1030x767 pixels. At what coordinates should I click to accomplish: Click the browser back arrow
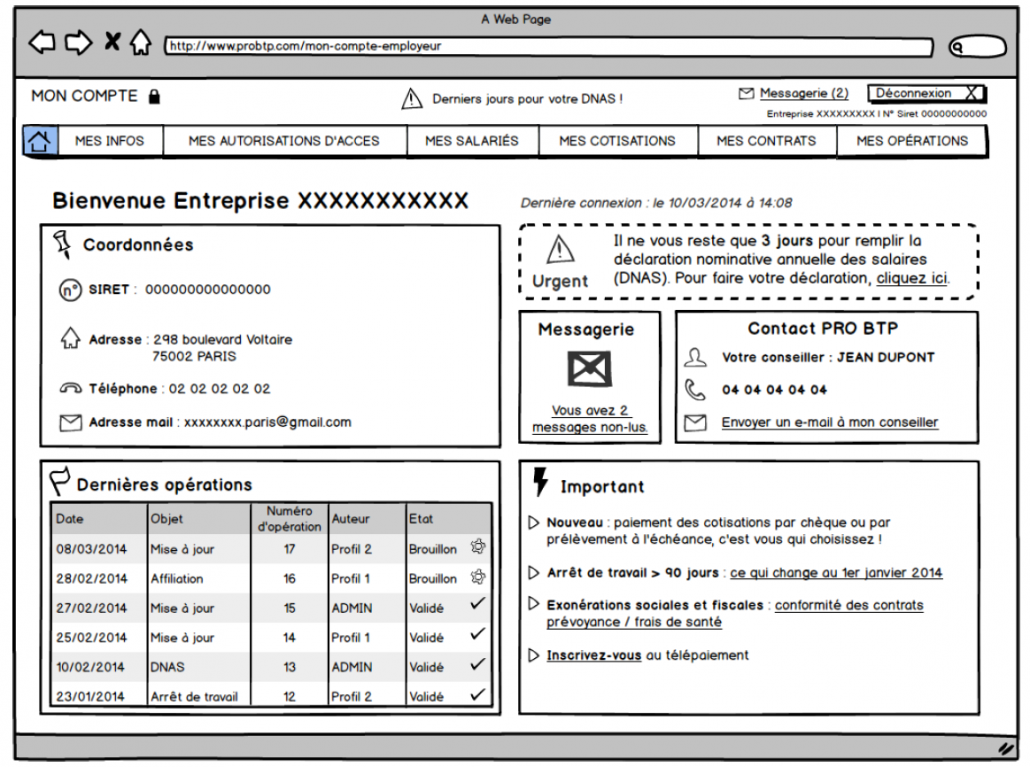(x=42, y=43)
